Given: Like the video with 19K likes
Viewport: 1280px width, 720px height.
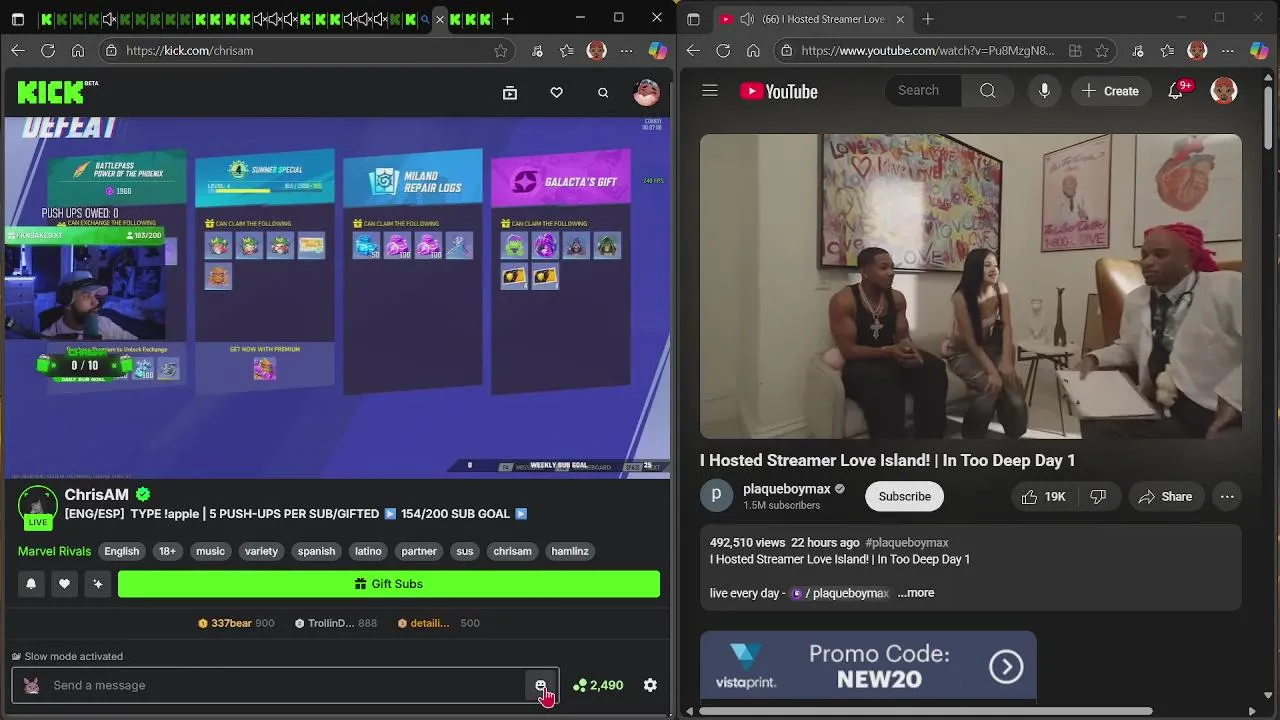Looking at the screenshot, I should (x=1043, y=496).
